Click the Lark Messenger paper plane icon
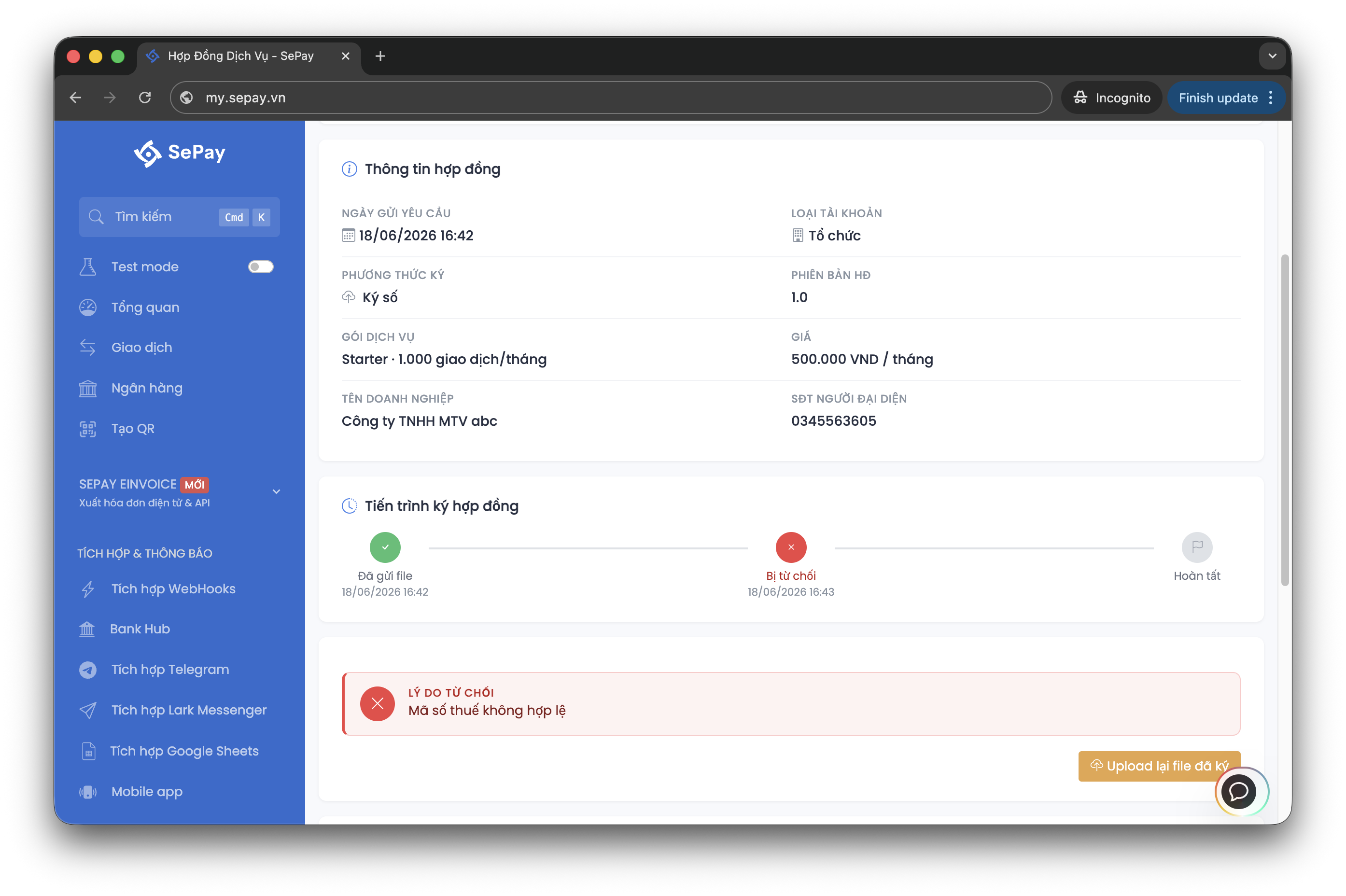 click(87, 710)
